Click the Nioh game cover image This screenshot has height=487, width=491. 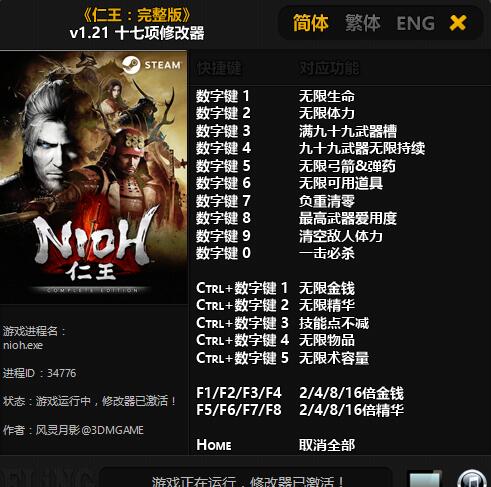coord(93,177)
